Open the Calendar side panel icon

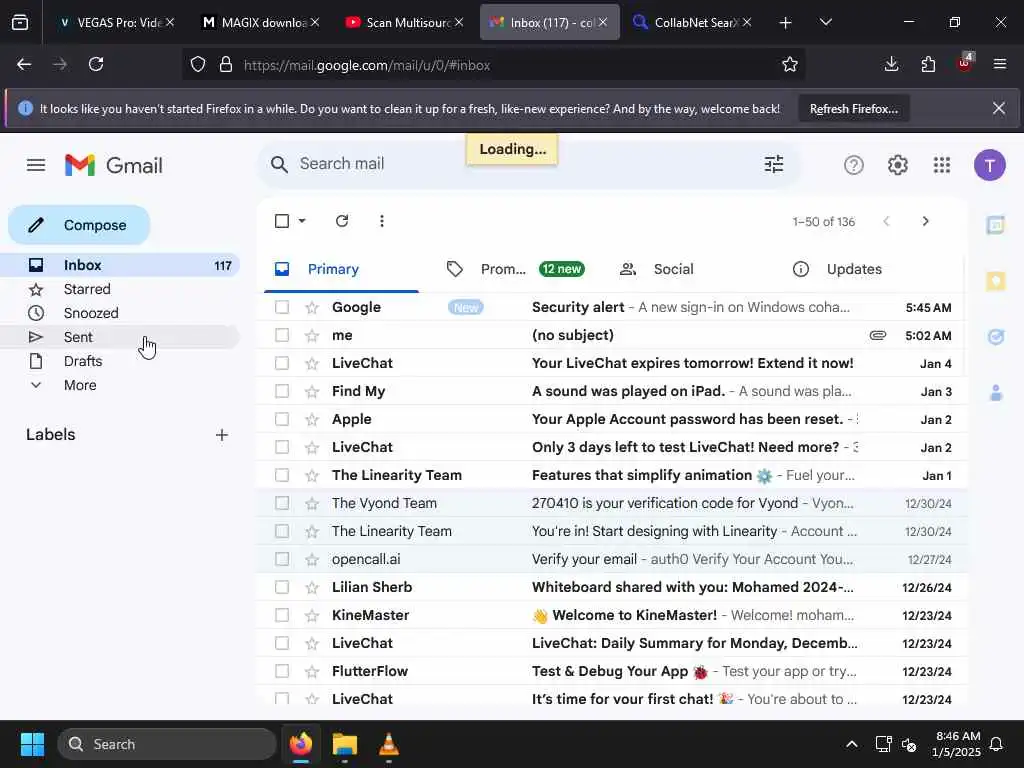[995, 225]
